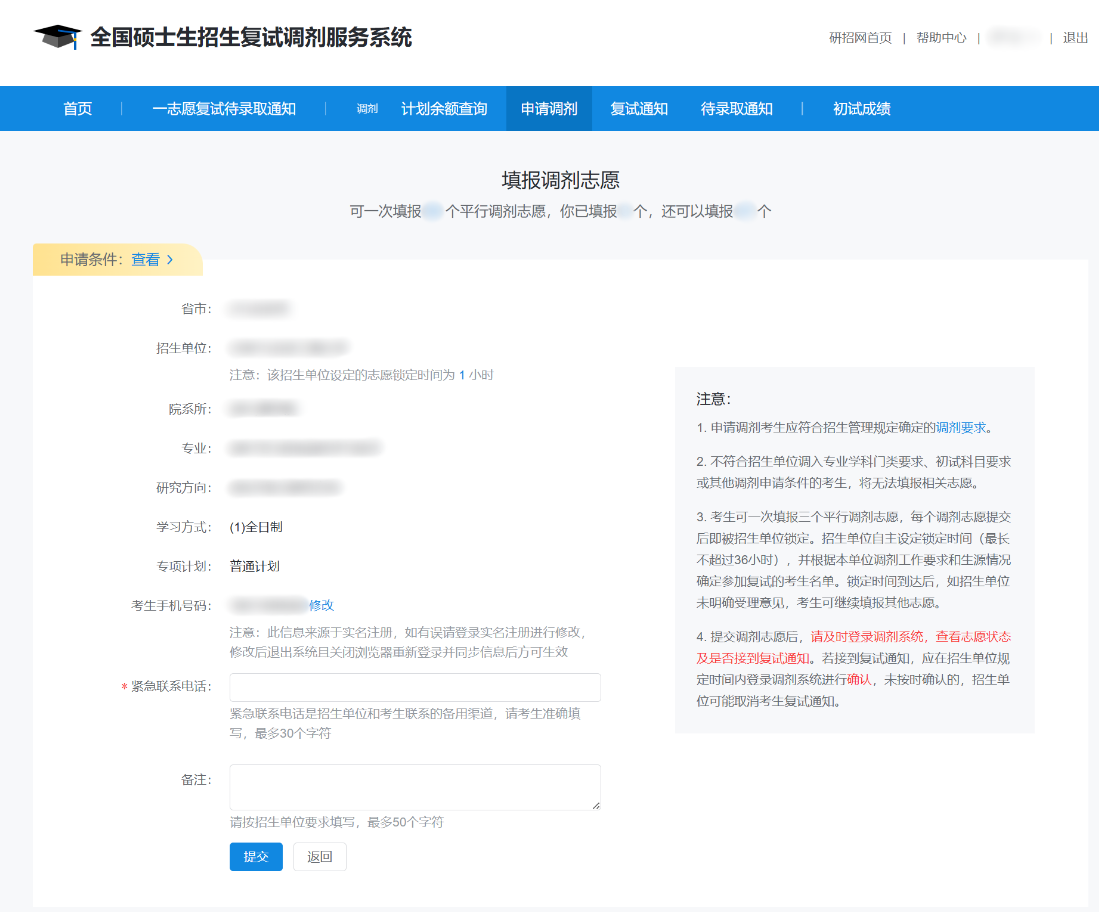This screenshot has height=912, width=1099.
Task: Switch to the 首页 tab
Action: tap(76, 108)
